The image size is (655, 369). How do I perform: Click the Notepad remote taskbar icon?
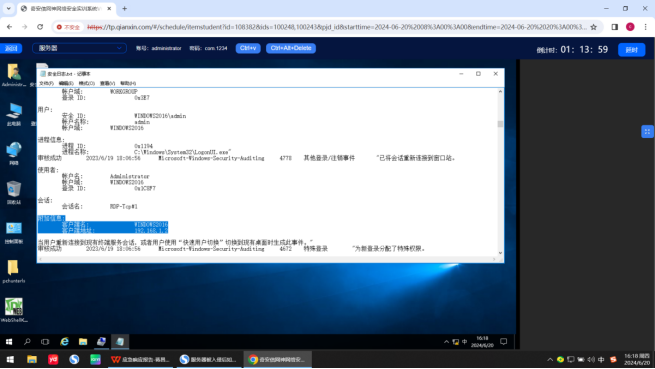tap(120, 342)
